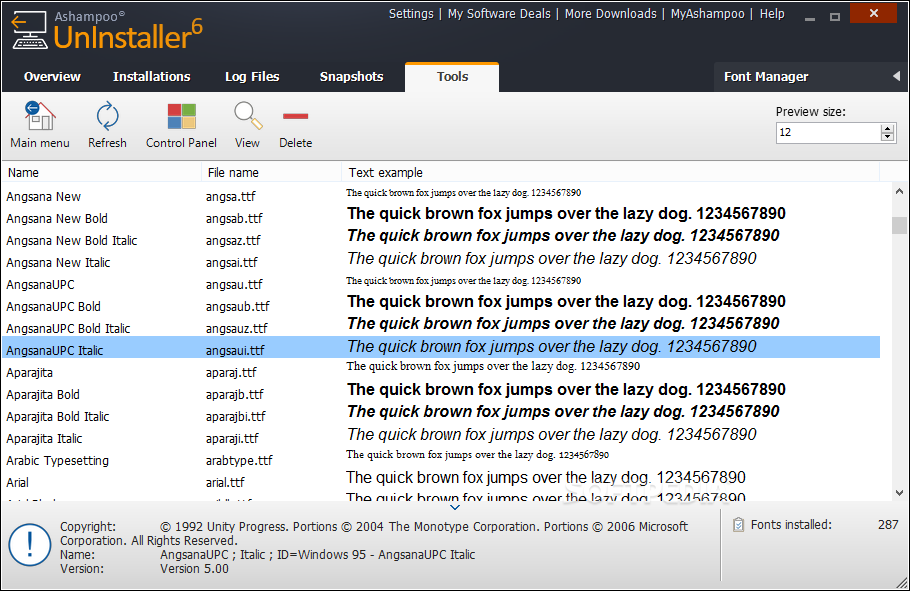Click the Text example column header

tap(611, 172)
